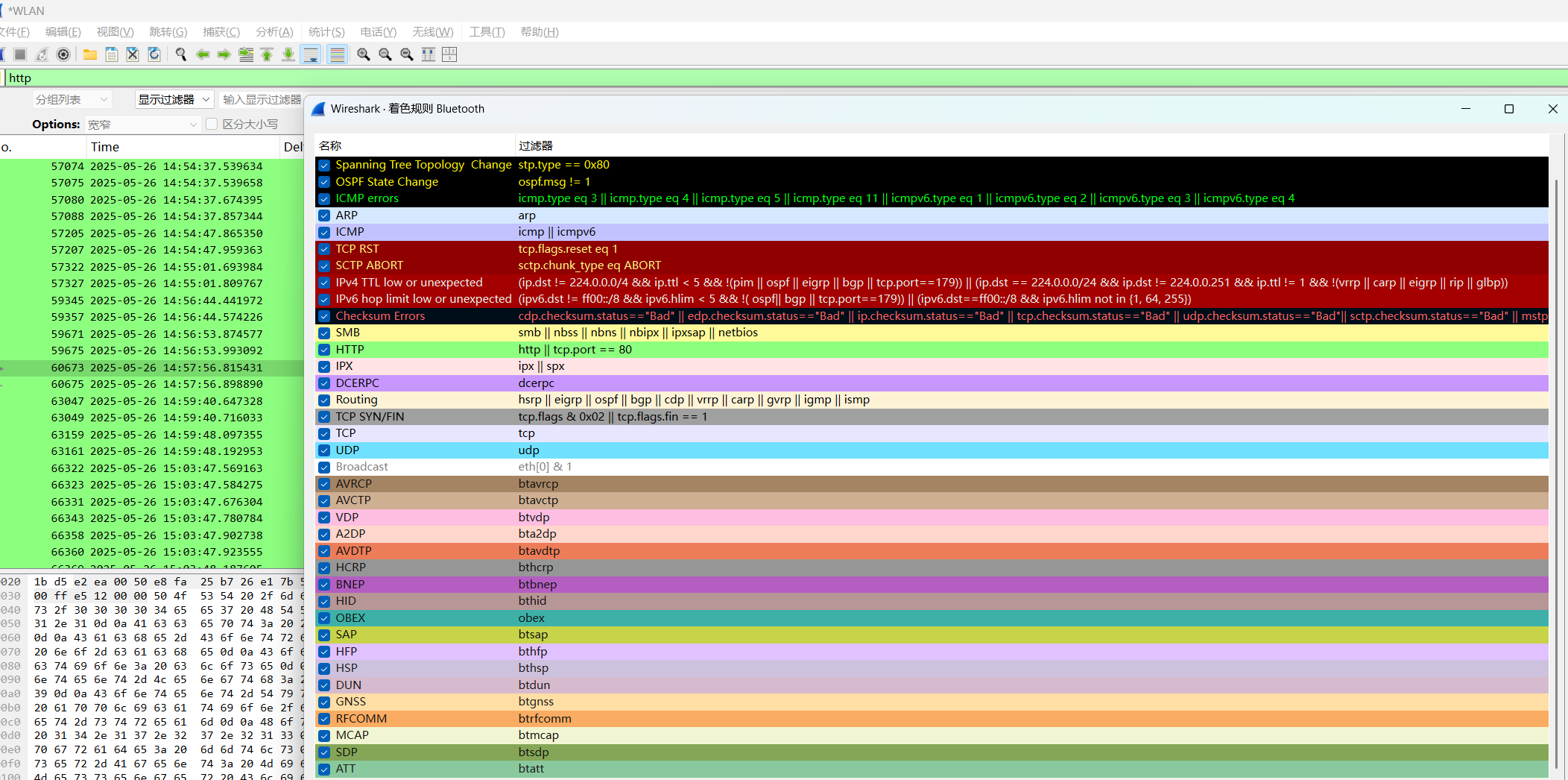This screenshot has width=1568, height=780.
Task: Select the SMB yellow coloring rule row
Action: click(932, 333)
